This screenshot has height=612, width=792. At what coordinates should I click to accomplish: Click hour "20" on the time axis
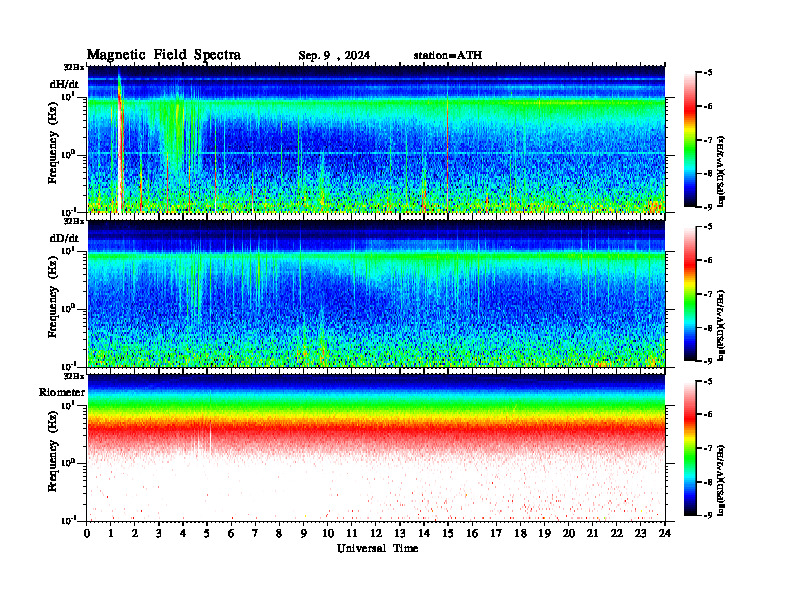coord(569,534)
